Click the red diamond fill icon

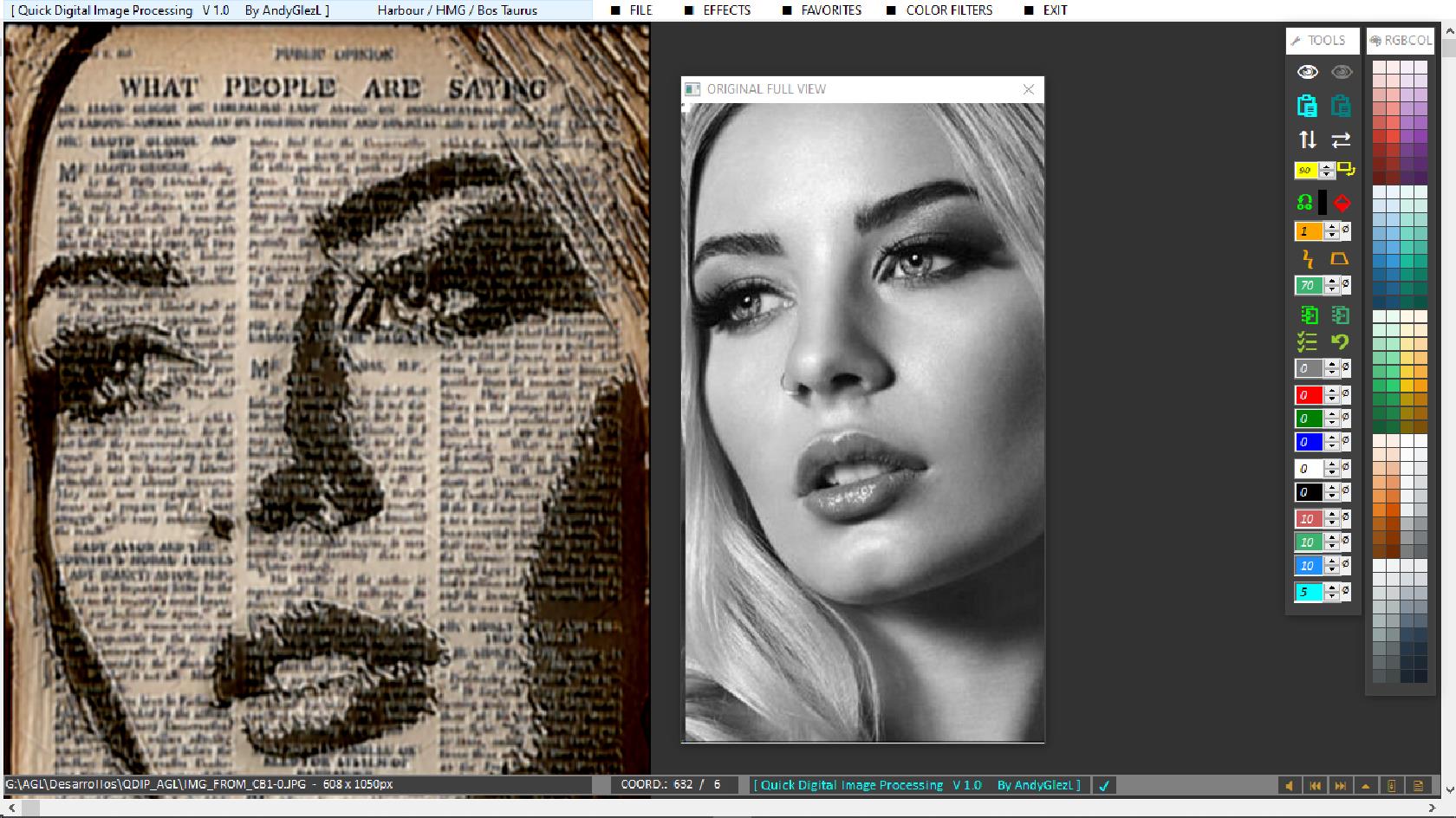(1342, 203)
